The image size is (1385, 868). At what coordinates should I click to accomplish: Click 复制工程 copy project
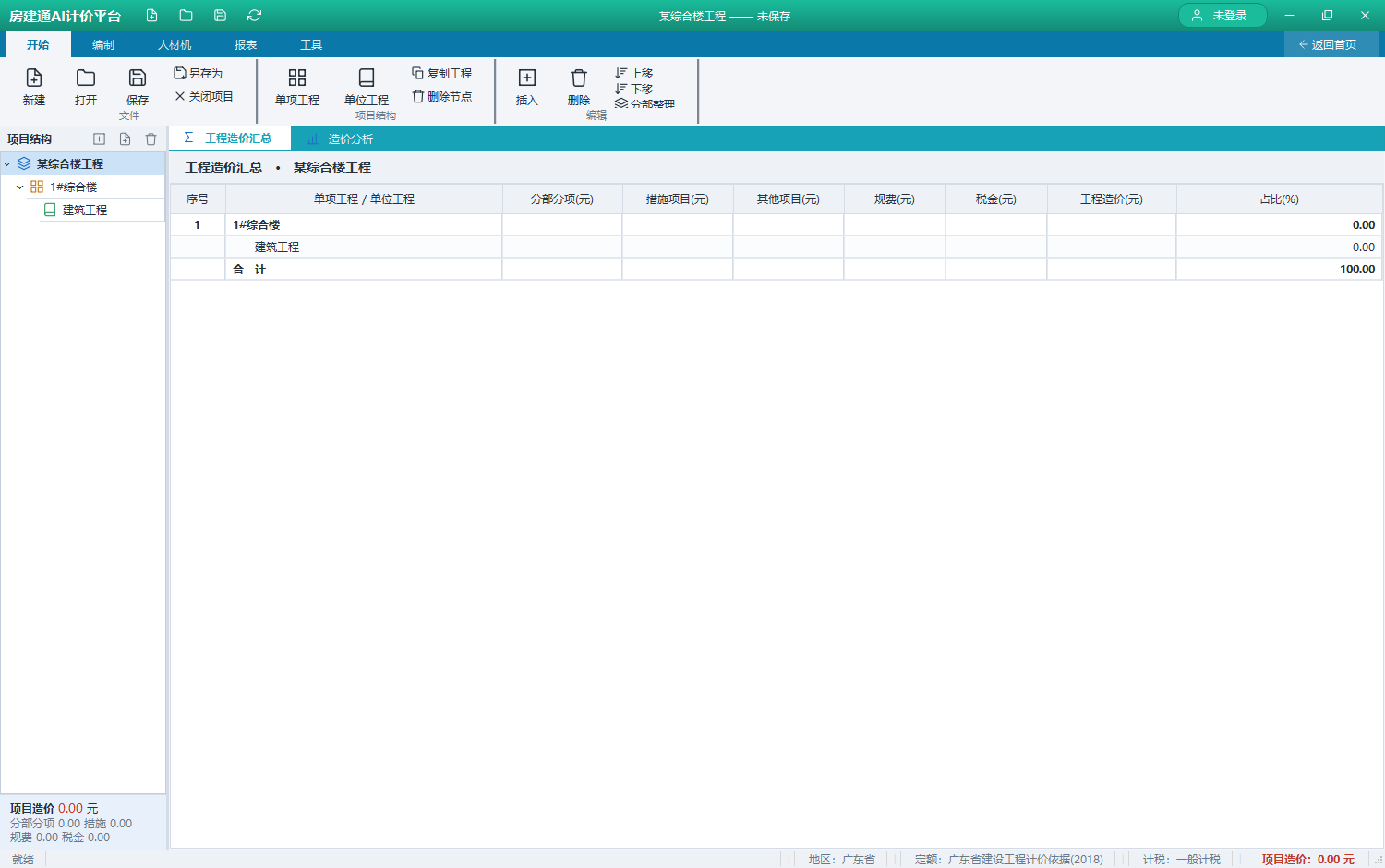click(x=442, y=73)
